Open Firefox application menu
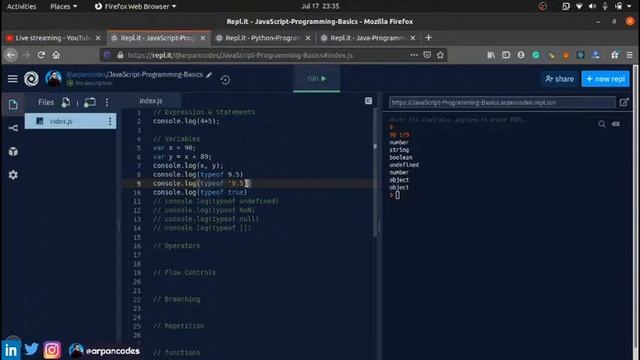640x360 pixels. 629,55
